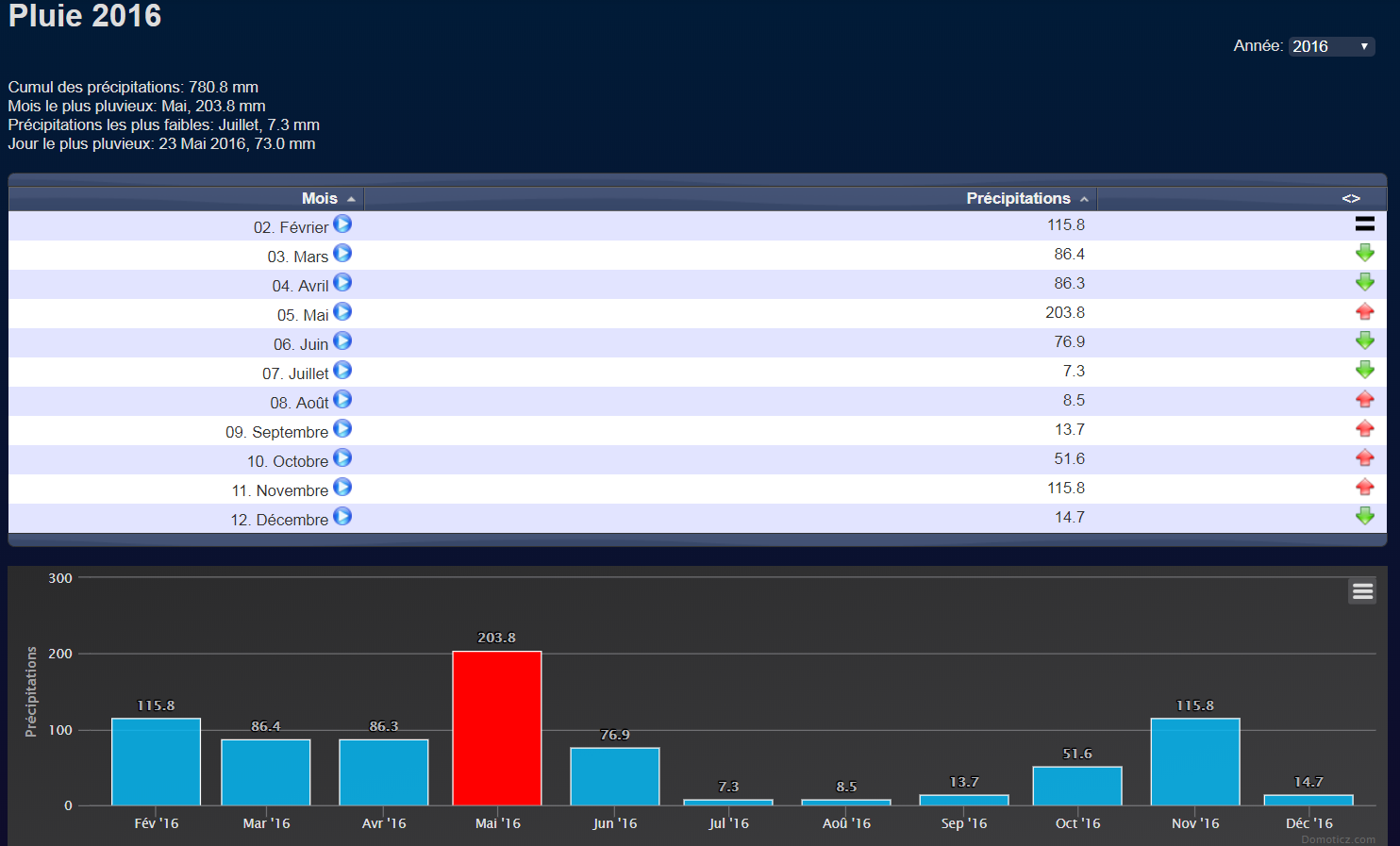Open the Mars month detail arrow icon
1400x846 pixels.
pos(342,254)
